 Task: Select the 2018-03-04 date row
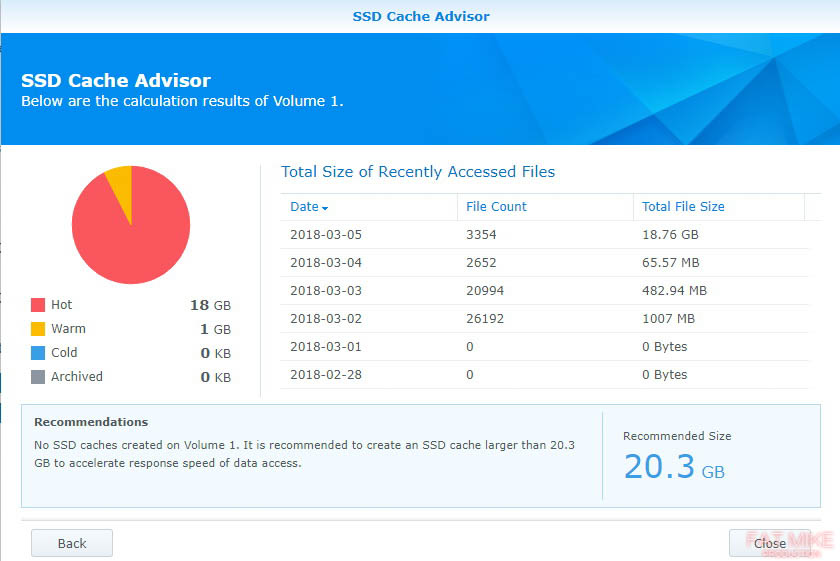[544, 263]
